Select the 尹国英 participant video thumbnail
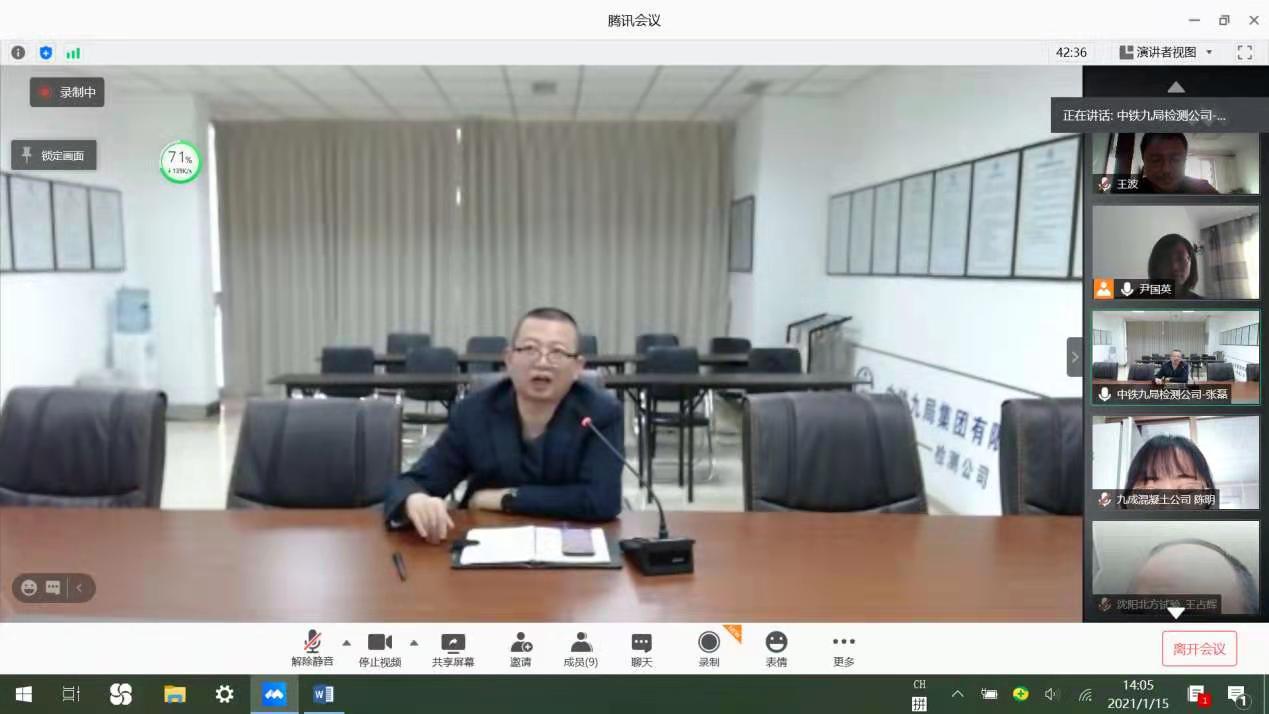The height and width of the screenshot is (714, 1269). (1175, 252)
